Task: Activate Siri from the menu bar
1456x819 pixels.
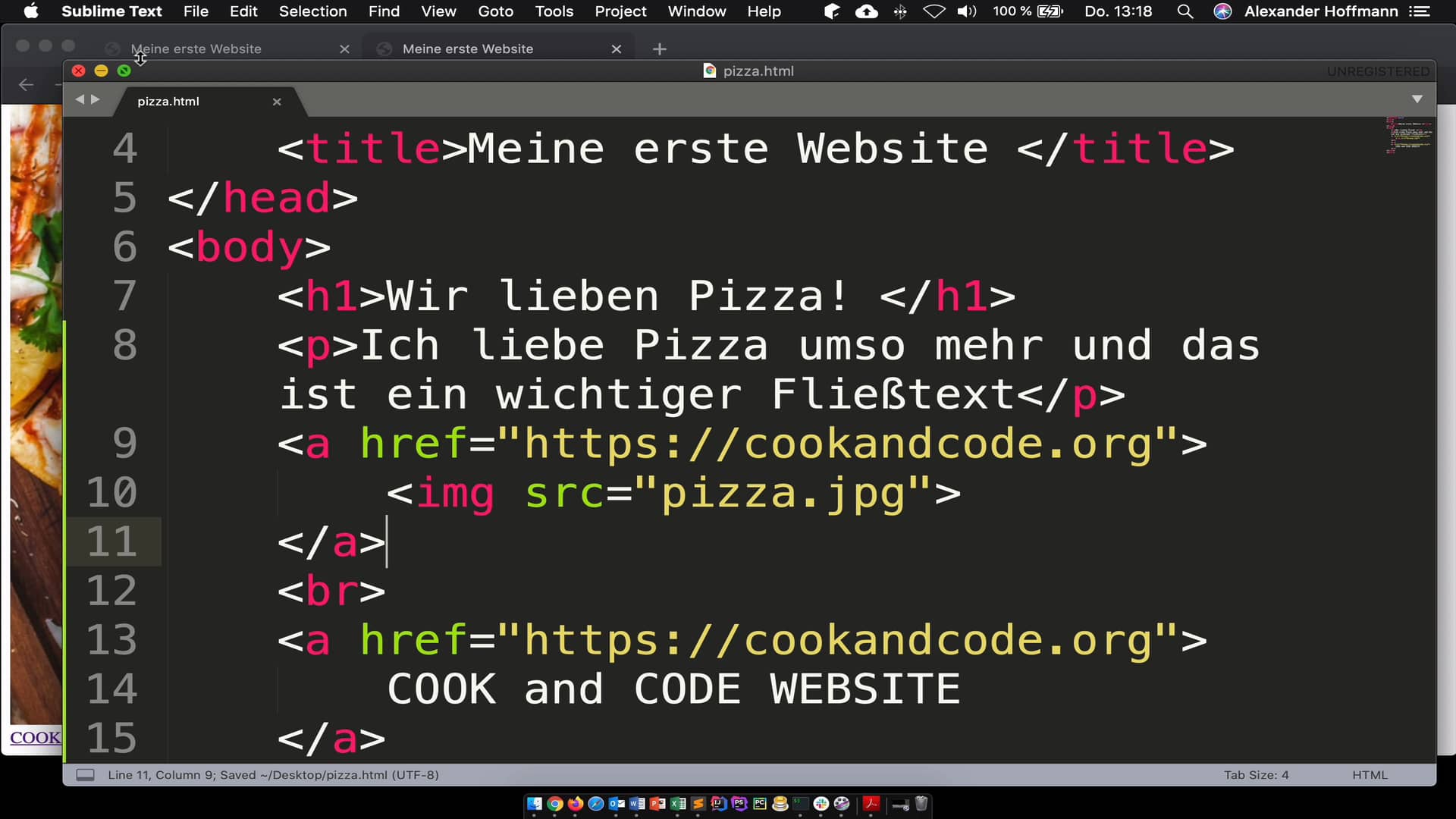Action: pos(1222,11)
